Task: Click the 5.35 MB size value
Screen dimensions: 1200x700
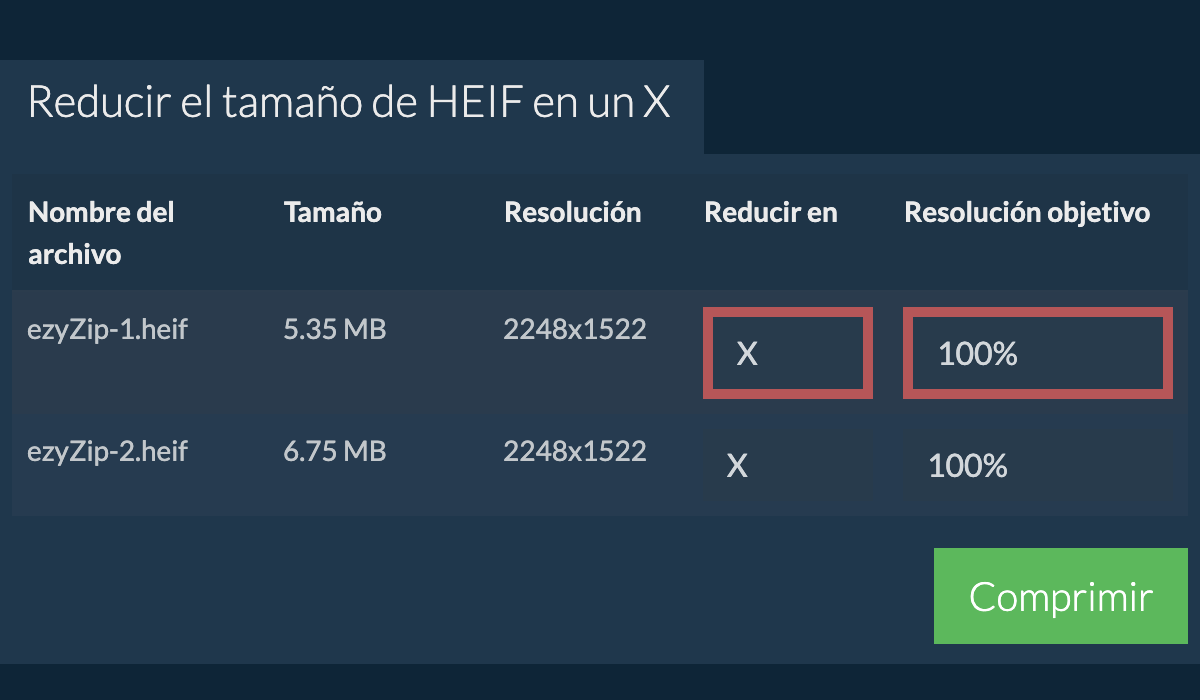Action: pyautogui.click(x=335, y=329)
